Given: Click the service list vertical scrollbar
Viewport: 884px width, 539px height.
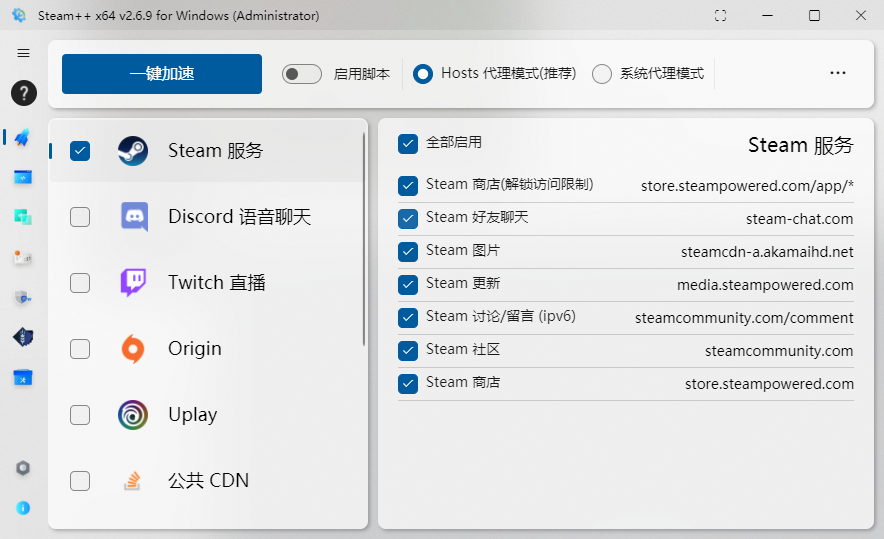Looking at the screenshot, I should pos(364,240).
